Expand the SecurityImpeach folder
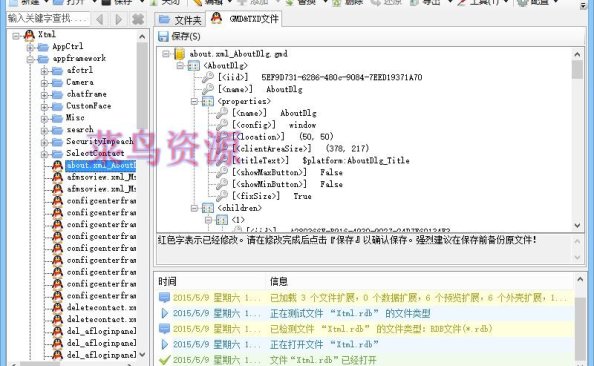Screen dimensions: 594x366 (x=44, y=142)
